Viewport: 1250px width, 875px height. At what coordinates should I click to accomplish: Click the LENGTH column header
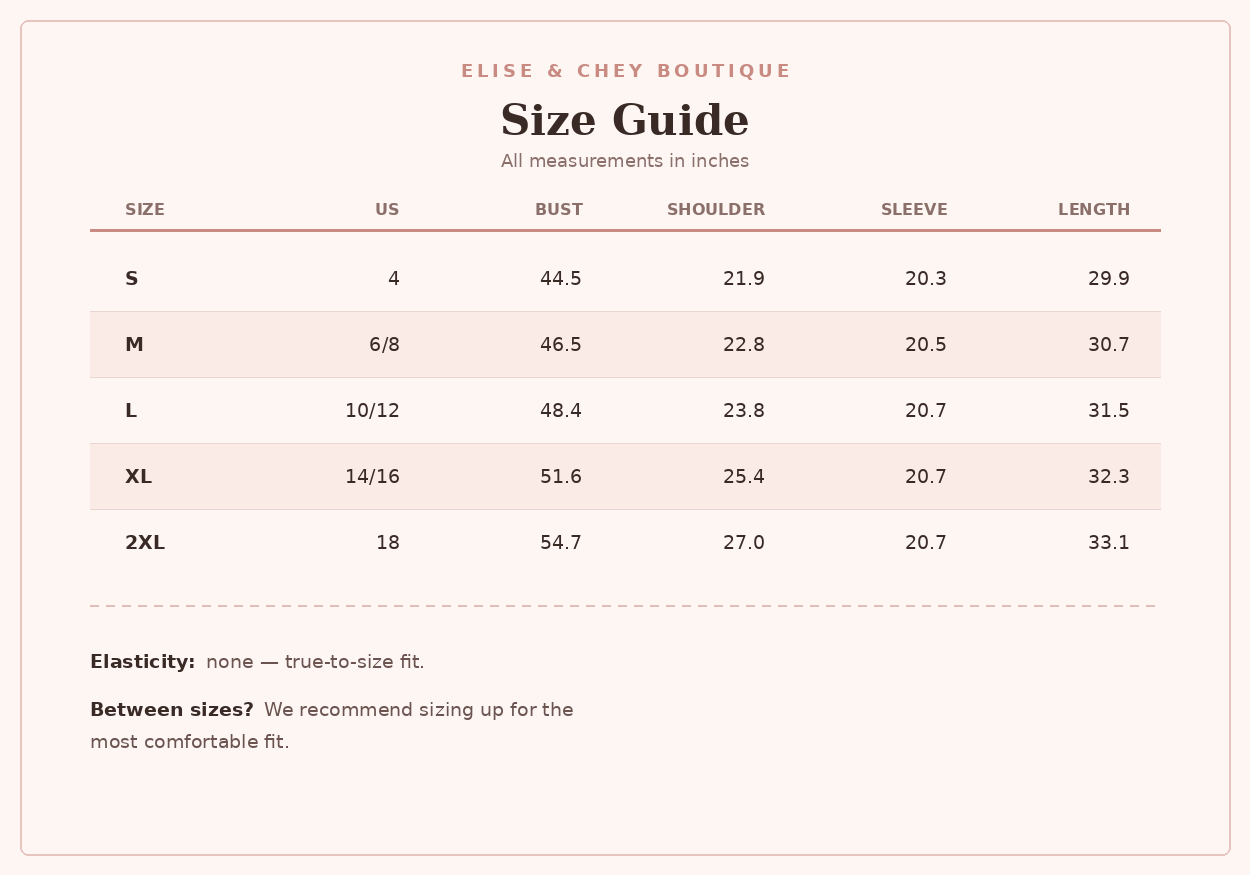point(1094,210)
